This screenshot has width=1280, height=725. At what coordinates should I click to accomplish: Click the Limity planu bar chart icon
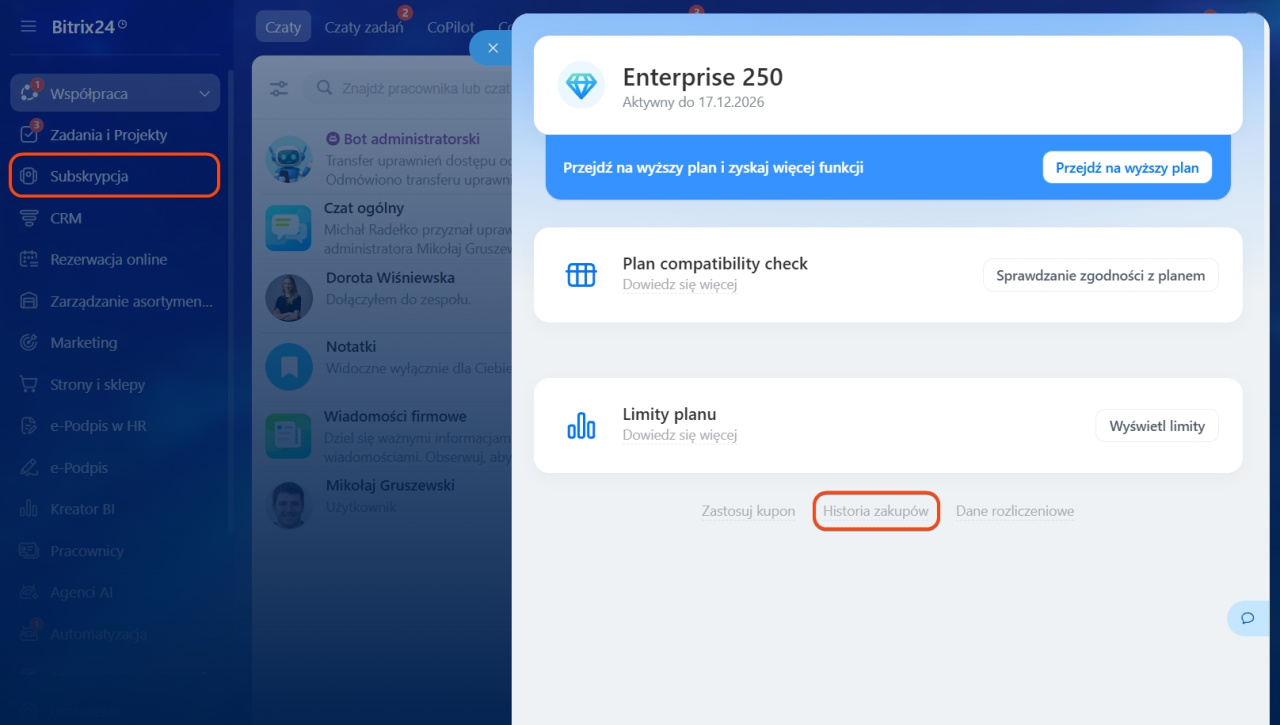[x=581, y=426]
